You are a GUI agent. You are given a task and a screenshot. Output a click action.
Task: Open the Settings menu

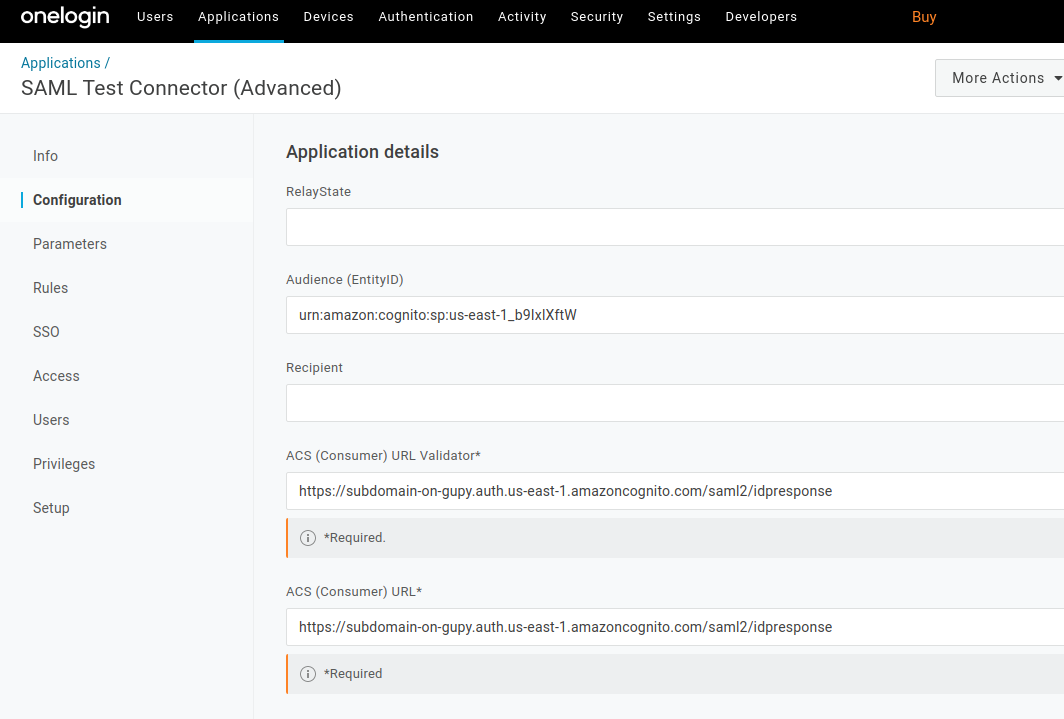[x=674, y=17]
